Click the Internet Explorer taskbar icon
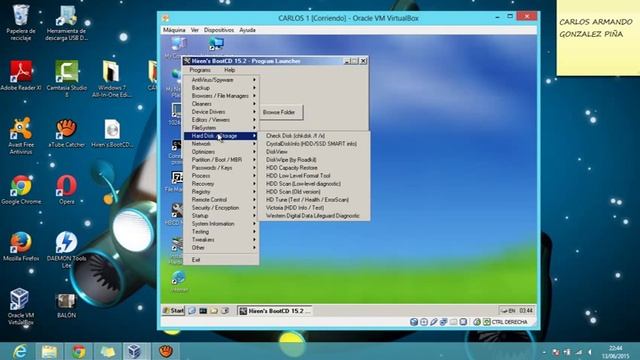The height and width of the screenshot is (360, 640). [x=20, y=351]
